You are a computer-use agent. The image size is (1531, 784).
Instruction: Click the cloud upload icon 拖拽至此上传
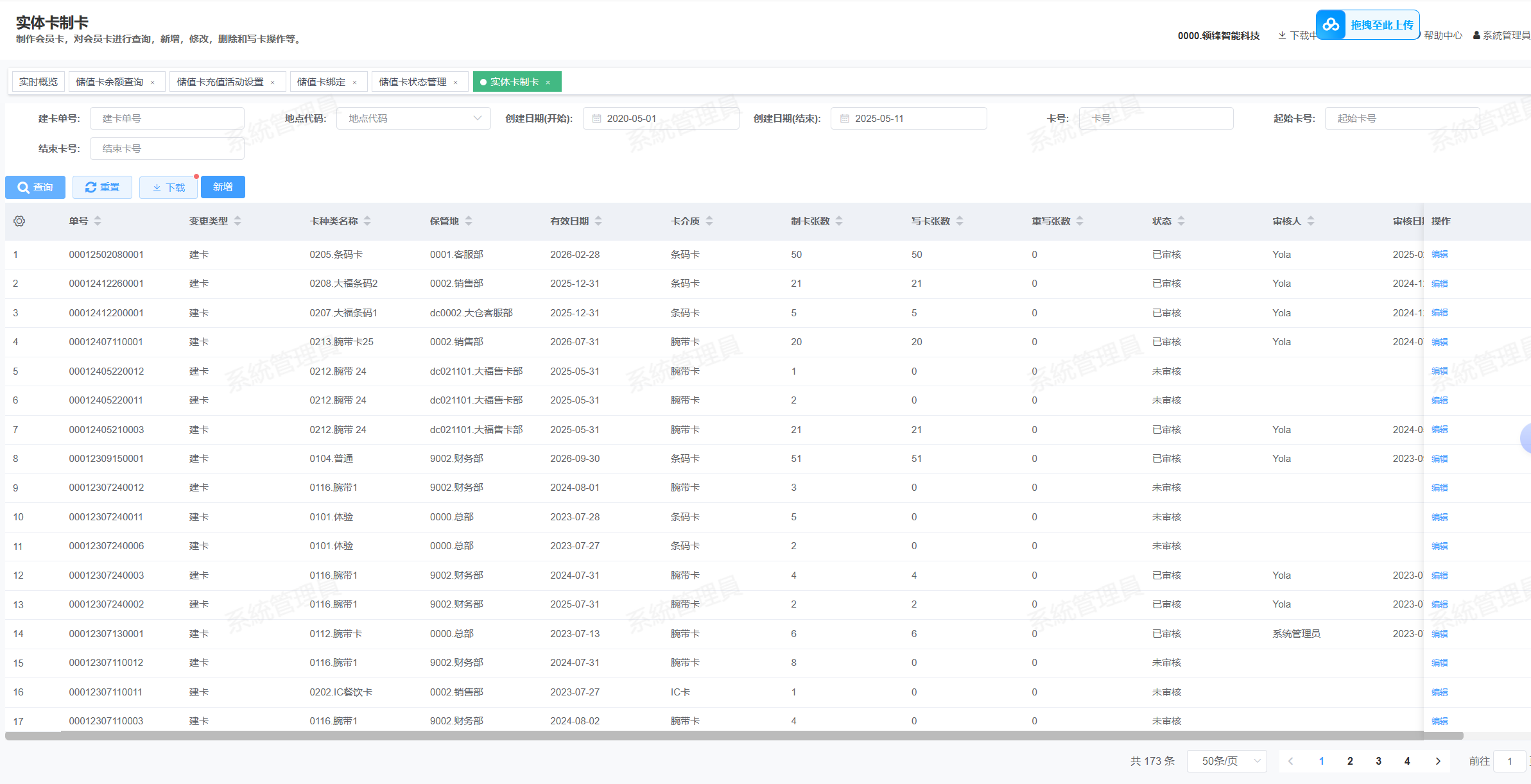(1331, 25)
